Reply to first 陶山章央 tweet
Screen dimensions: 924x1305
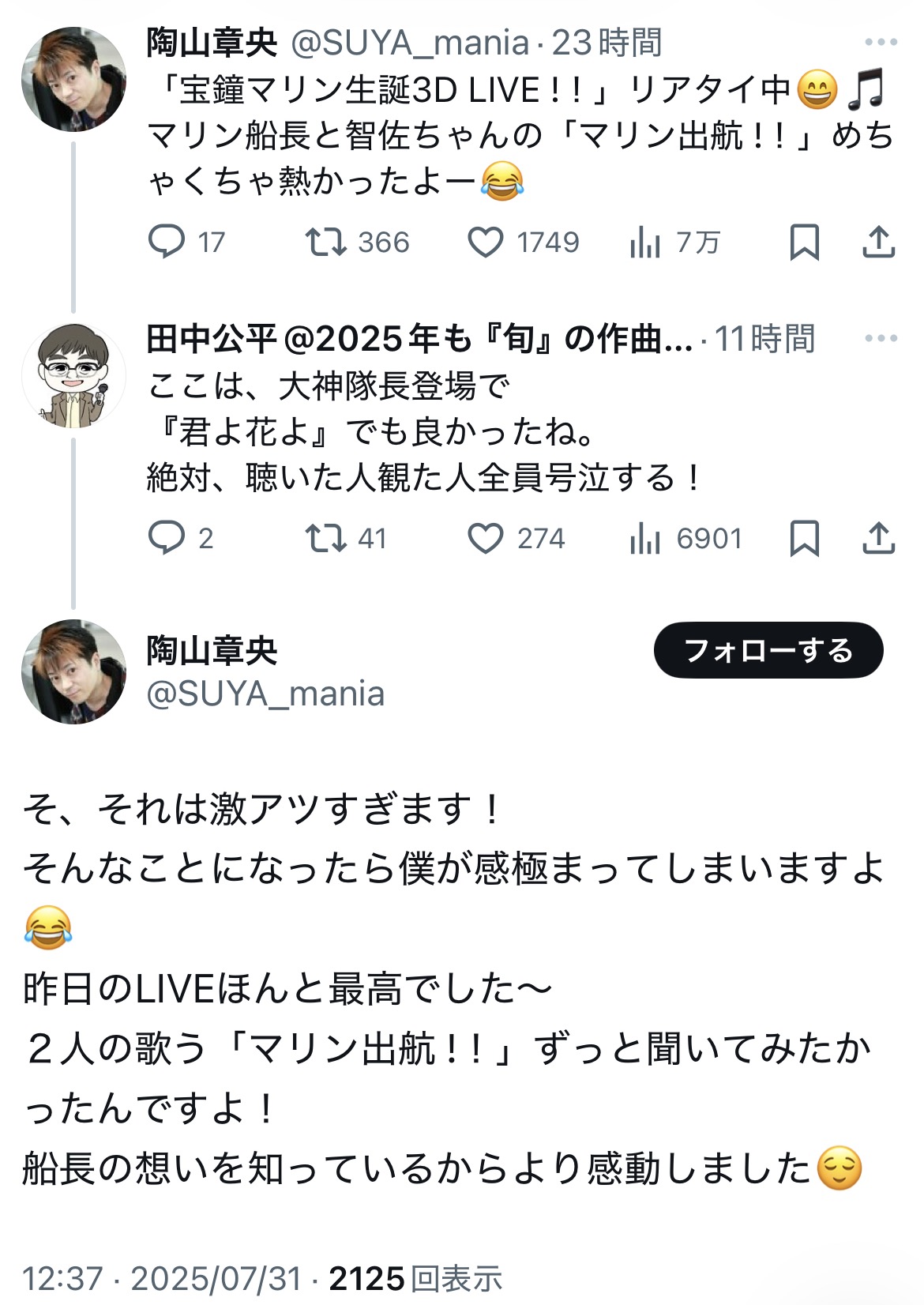click(167, 242)
